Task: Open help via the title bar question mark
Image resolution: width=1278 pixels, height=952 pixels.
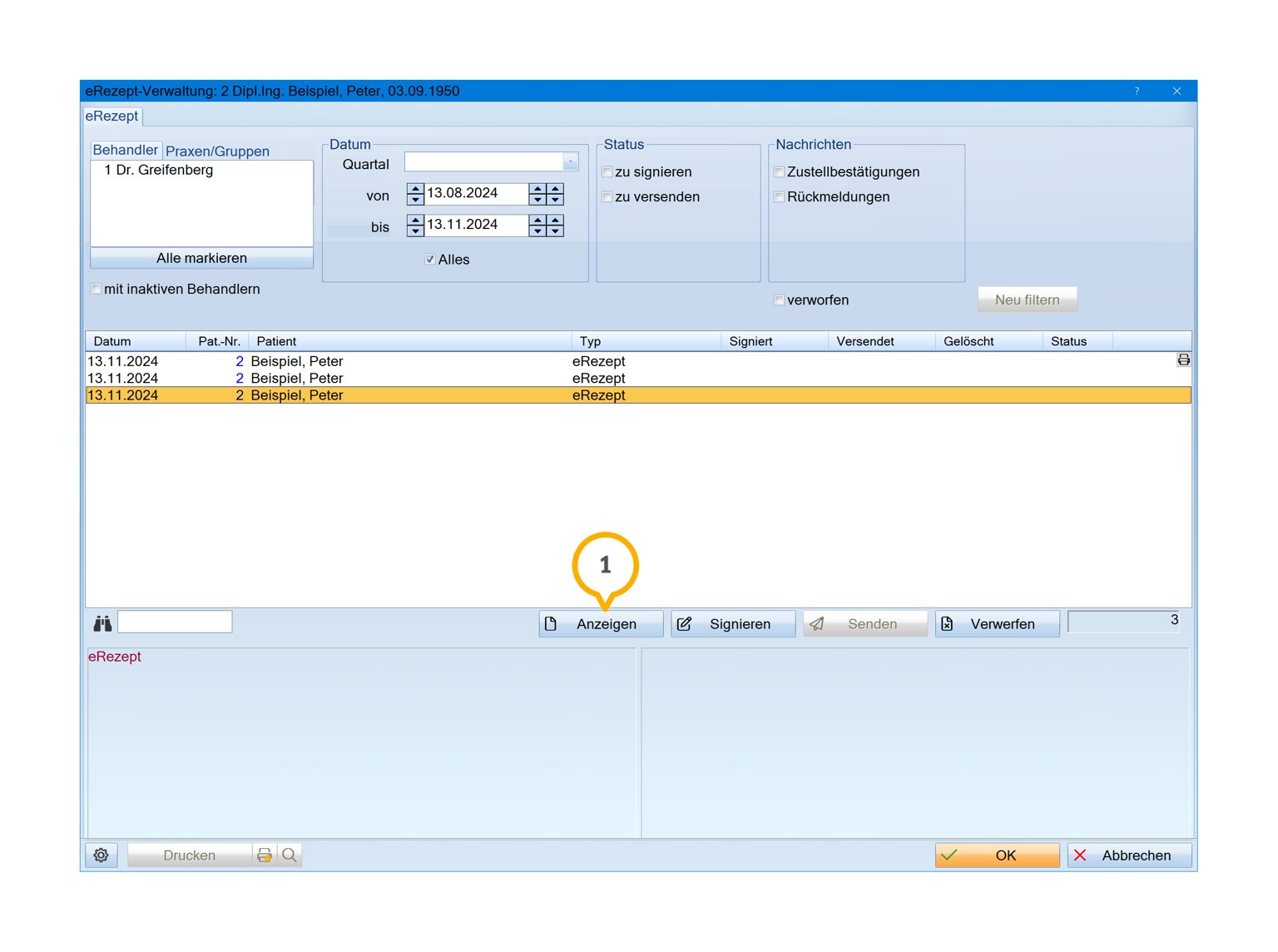Action: pyautogui.click(x=1137, y=92)
